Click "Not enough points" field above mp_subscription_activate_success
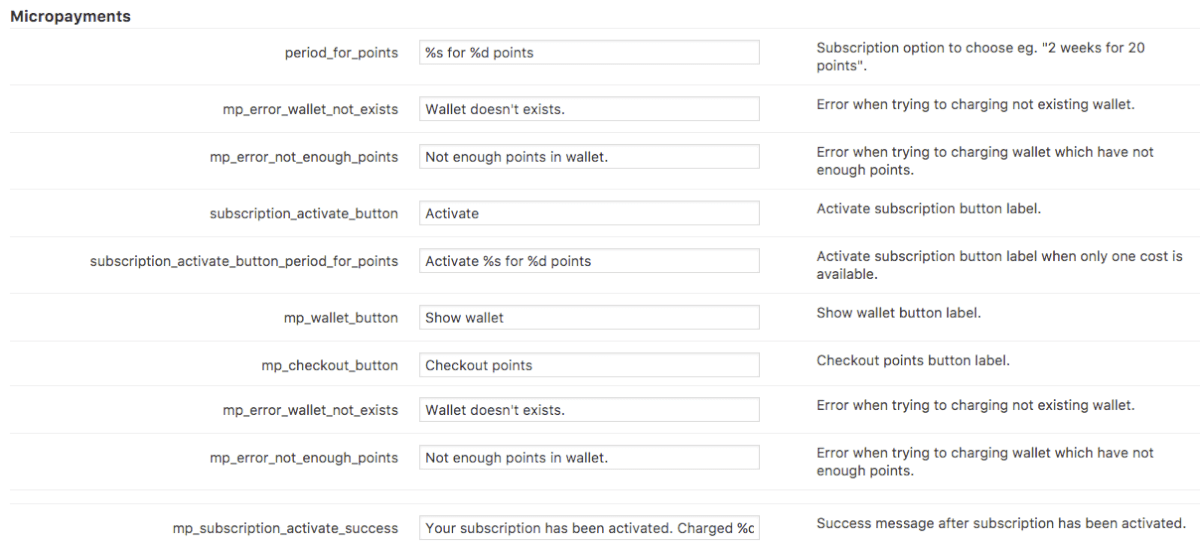The image size is (1200, 551). point(589,458)
